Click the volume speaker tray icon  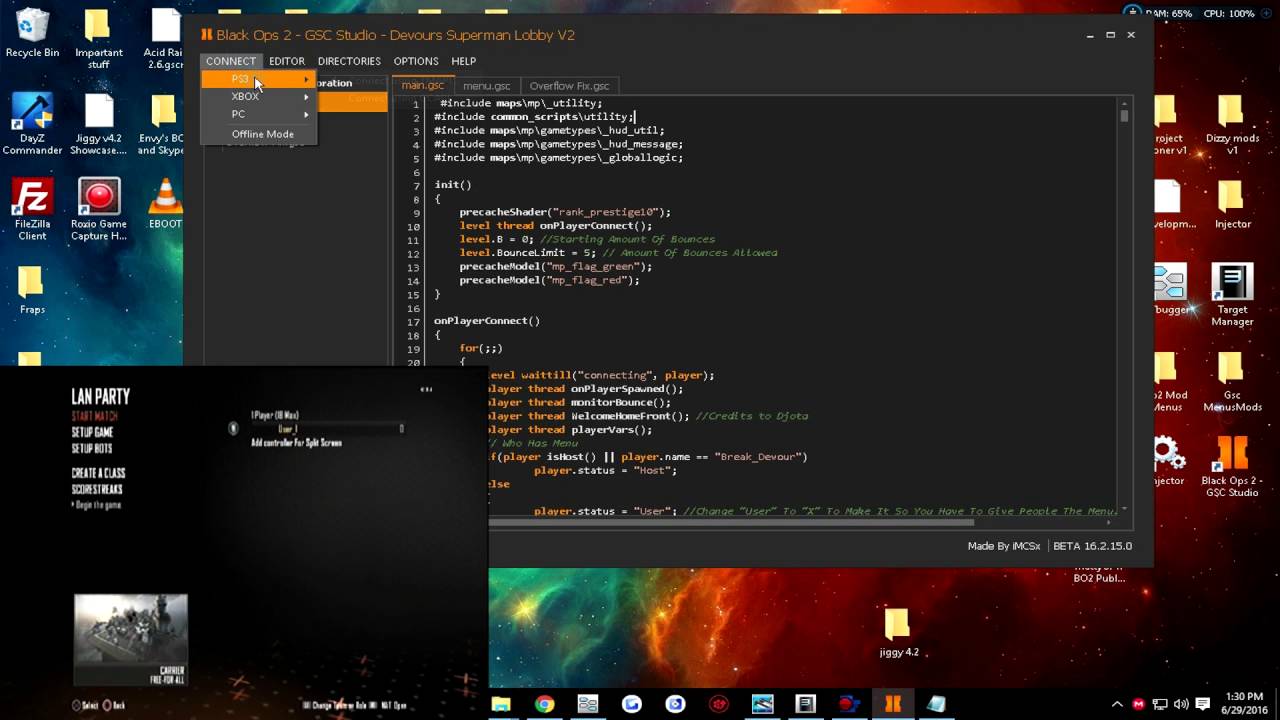(x=1181, y=704)
